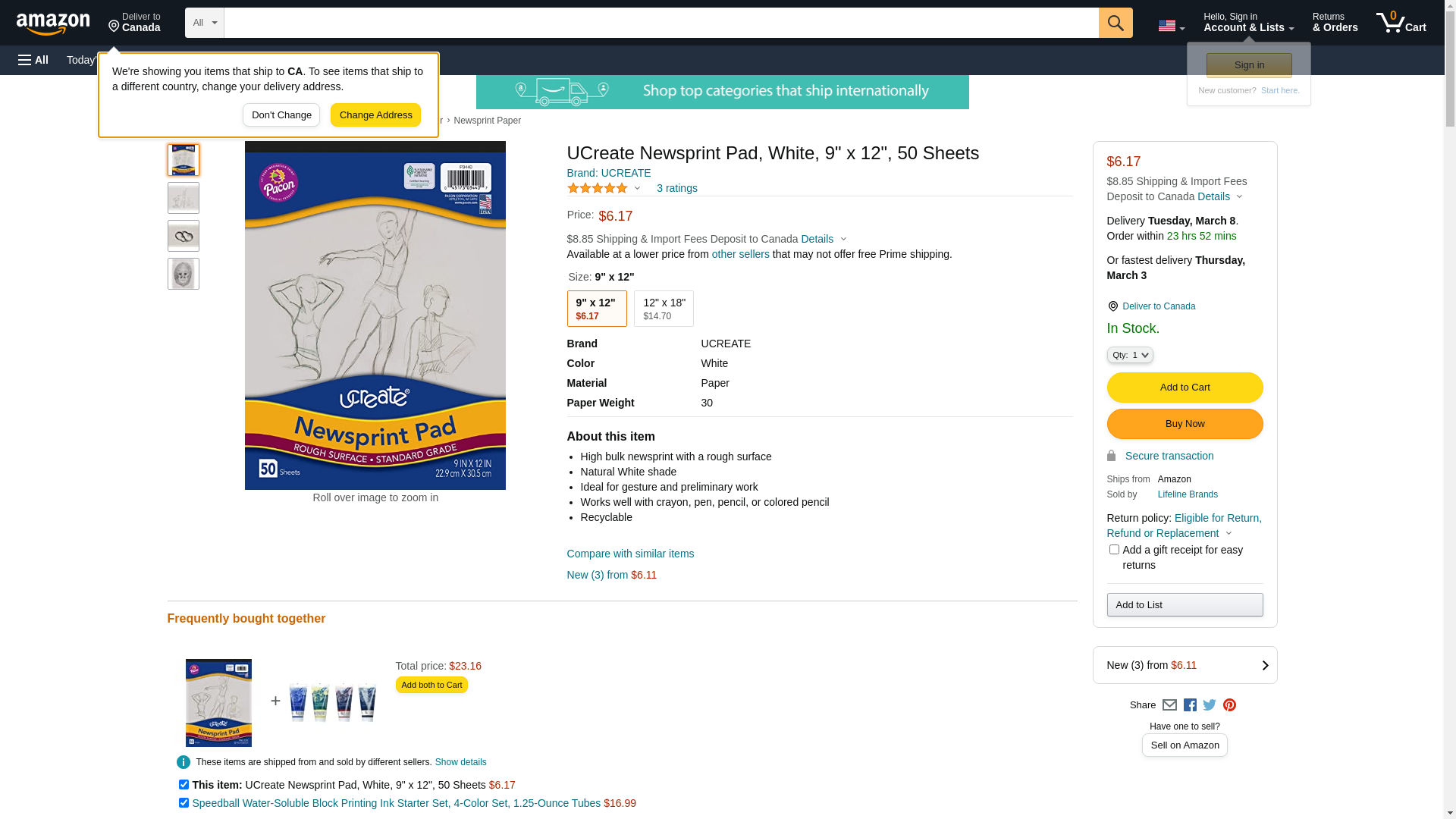This screenshot has height=819, width=1456.
Task: Open the Qty quantity dropdown
Action: pos(1130,355)
